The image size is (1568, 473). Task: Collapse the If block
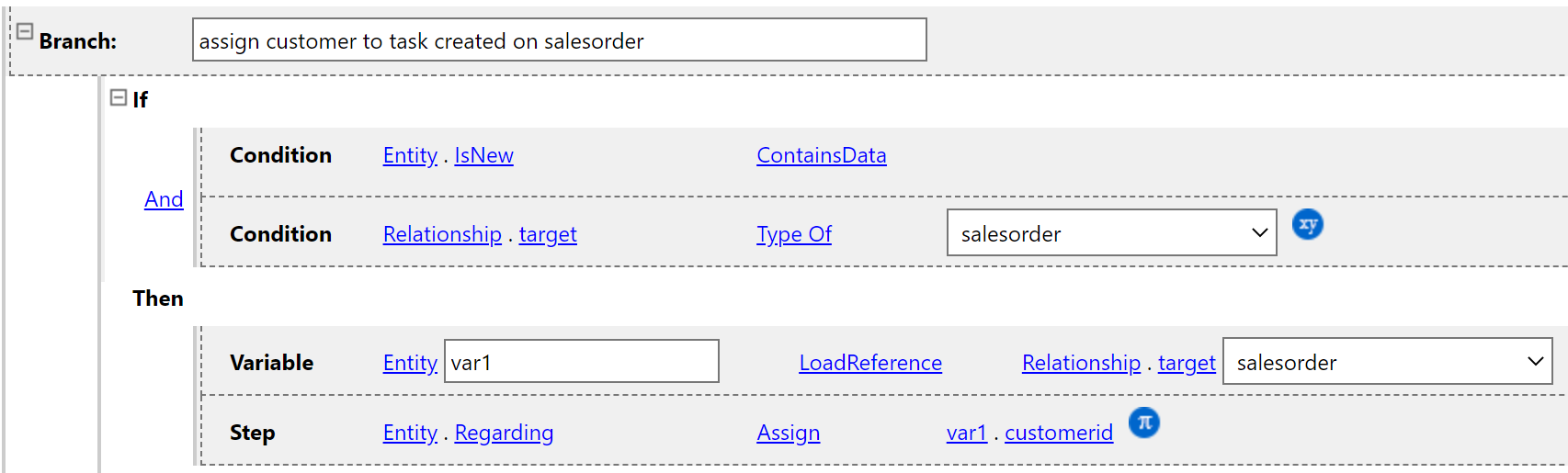click(118, 97)
